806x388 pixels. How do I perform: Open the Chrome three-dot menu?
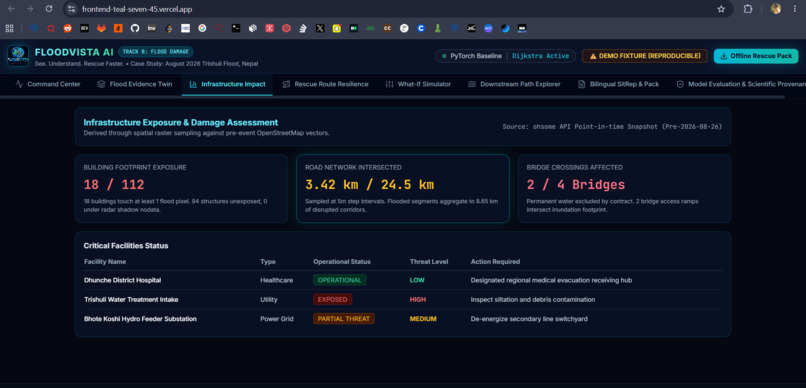point(795,9)
